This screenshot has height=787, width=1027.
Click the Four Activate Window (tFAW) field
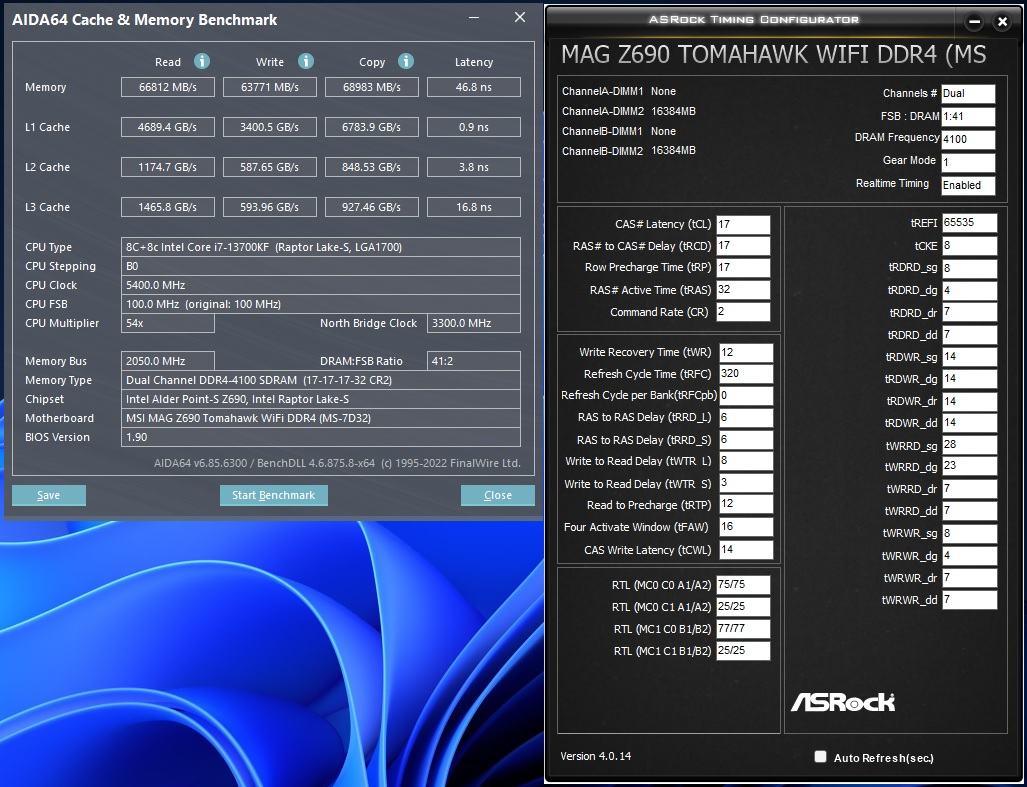pos(746,527)
